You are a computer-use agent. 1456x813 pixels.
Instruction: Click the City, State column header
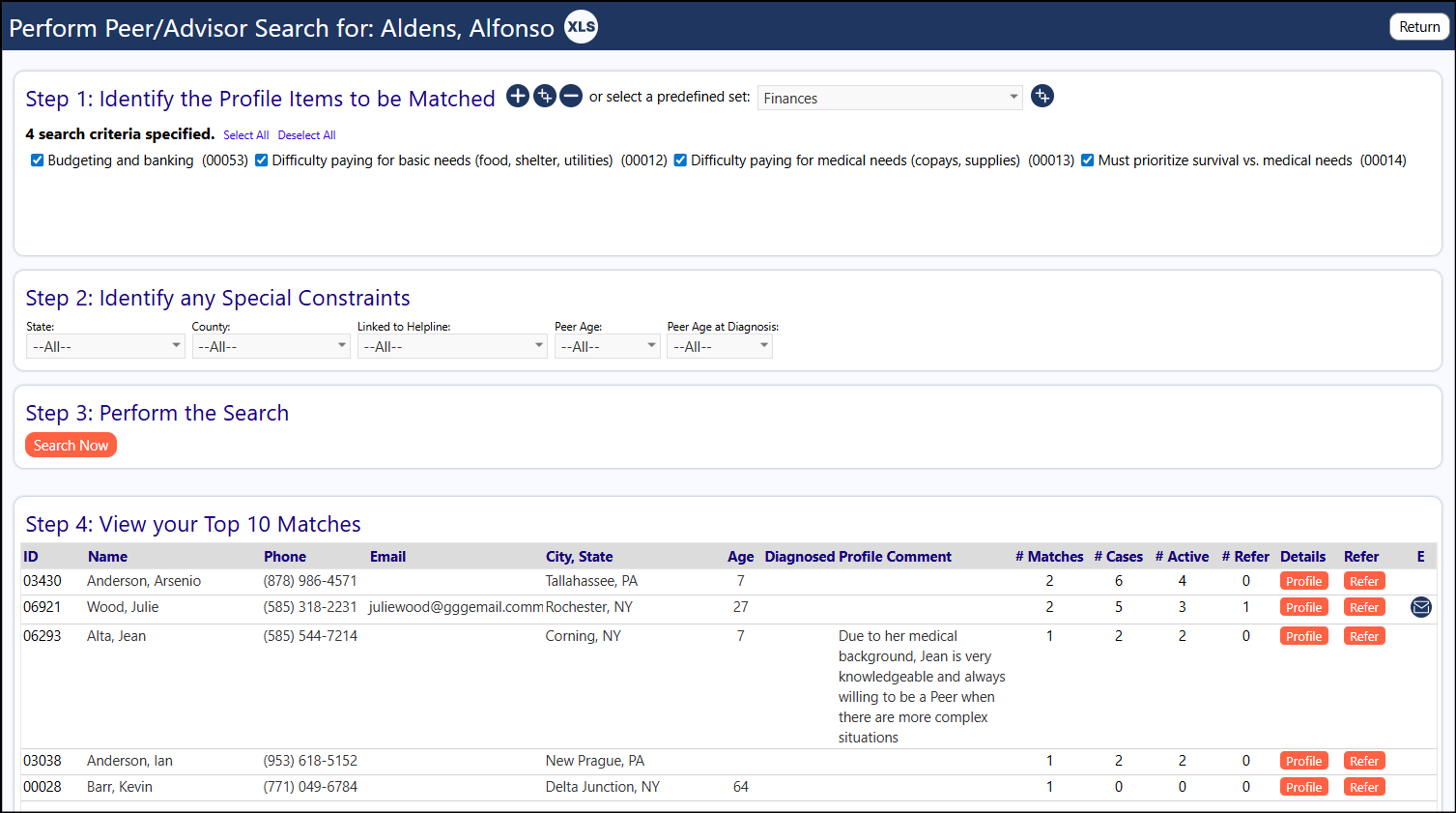click(x=579, y=556)
